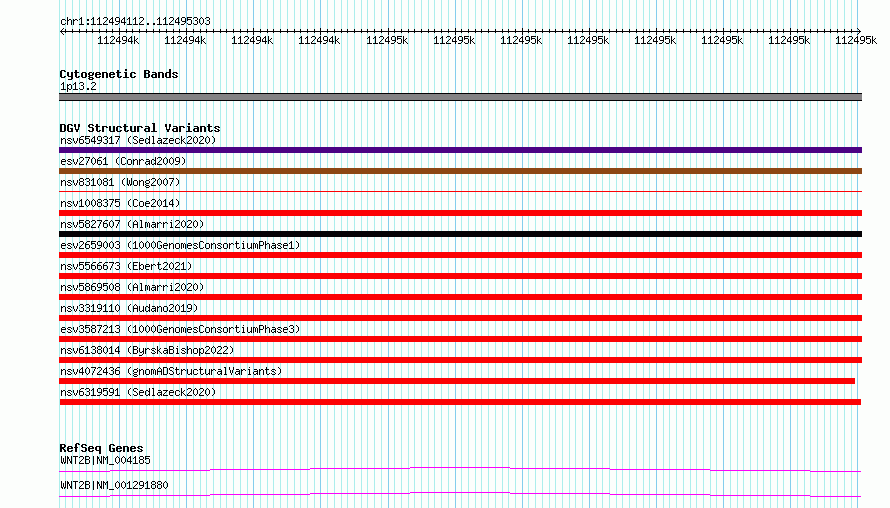890x508 pixels.
Task: Click the red bar under nsv6319591
Action: pos(460,402)
